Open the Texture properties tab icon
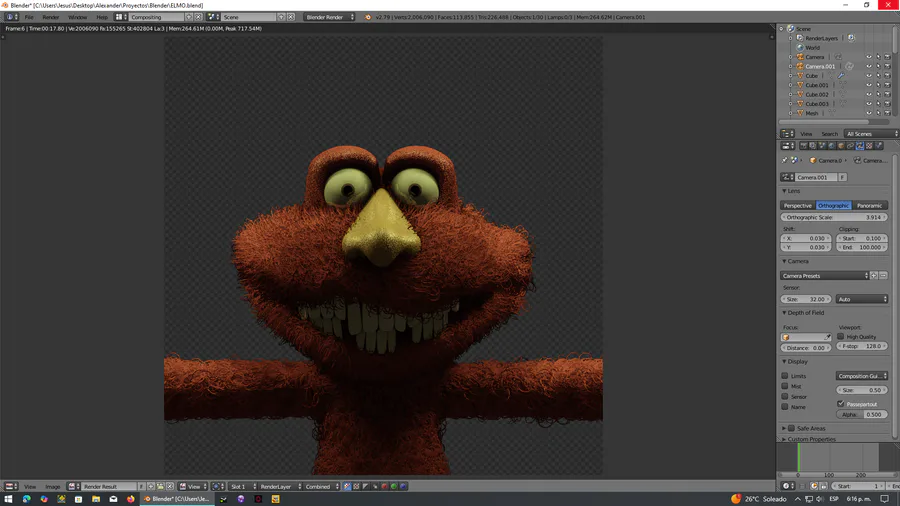The width and height of the screenshot is (900, 506). tap(870, 146)
